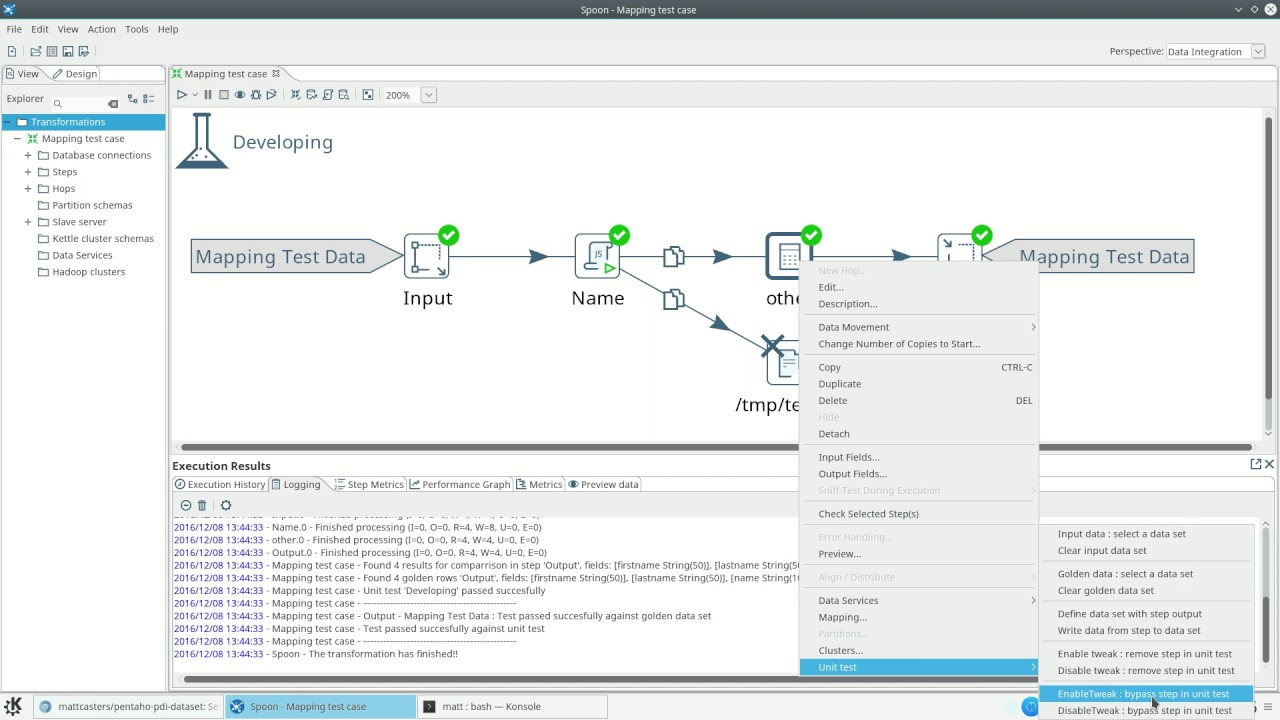Select Define data set with step output
Viewport: 1280px width, 720px height.
1146,614
